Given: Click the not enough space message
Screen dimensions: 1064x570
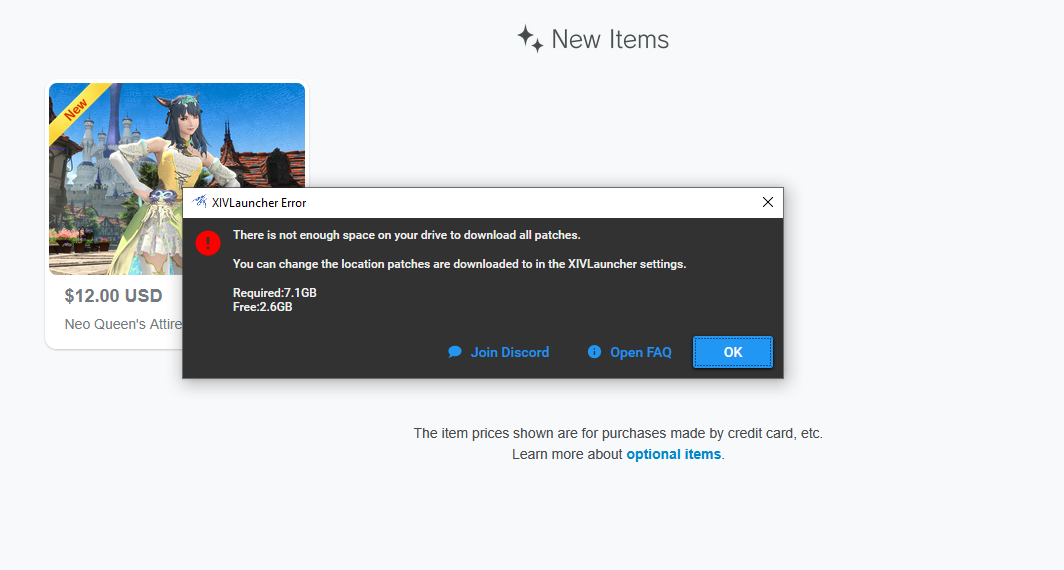Looking at the screenshot, I should pos(406,235).
